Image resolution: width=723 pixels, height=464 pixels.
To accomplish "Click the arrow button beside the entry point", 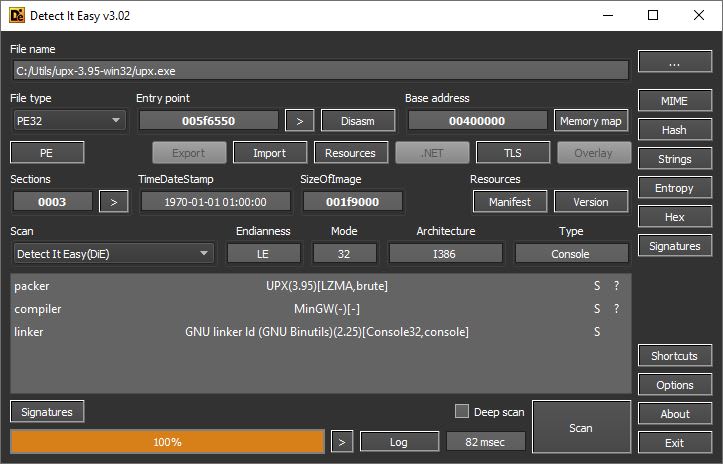I will tap(299, 121).
